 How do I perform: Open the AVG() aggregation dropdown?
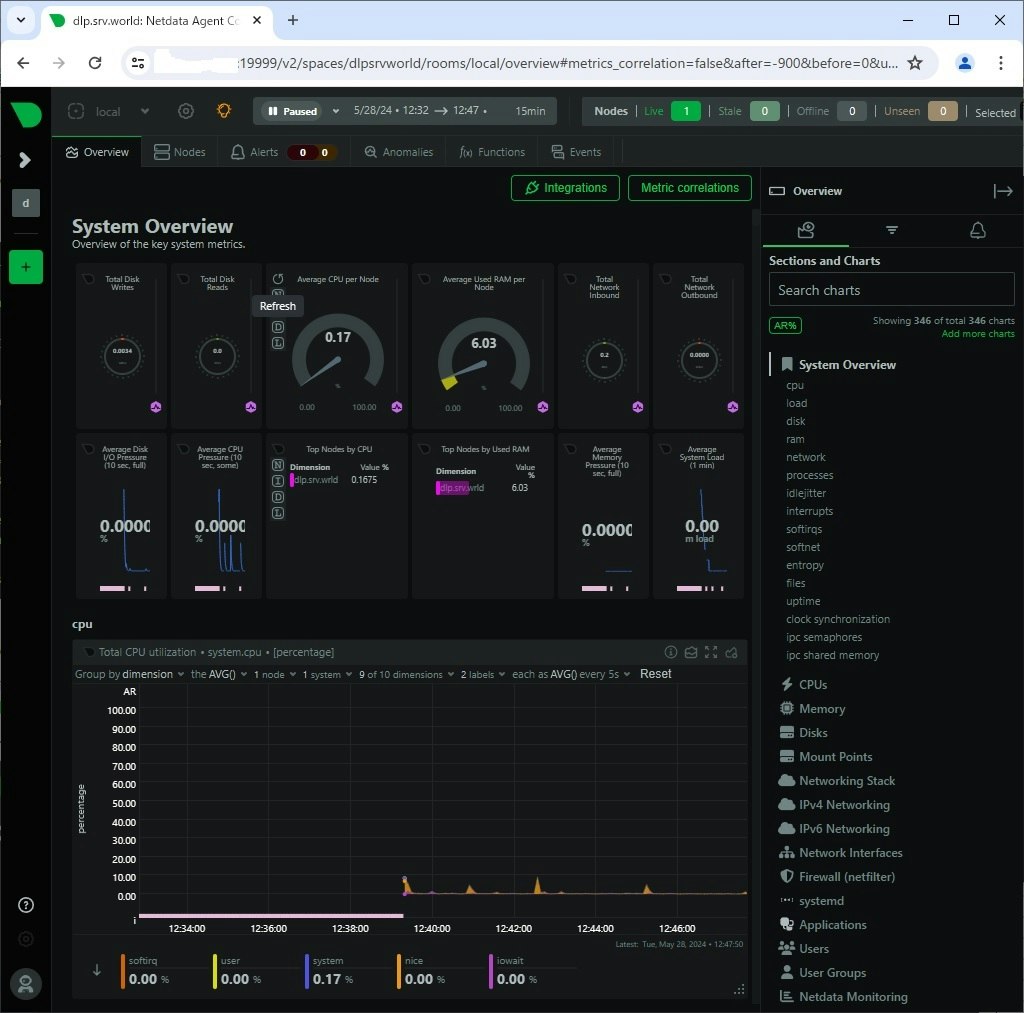point(219,674)
